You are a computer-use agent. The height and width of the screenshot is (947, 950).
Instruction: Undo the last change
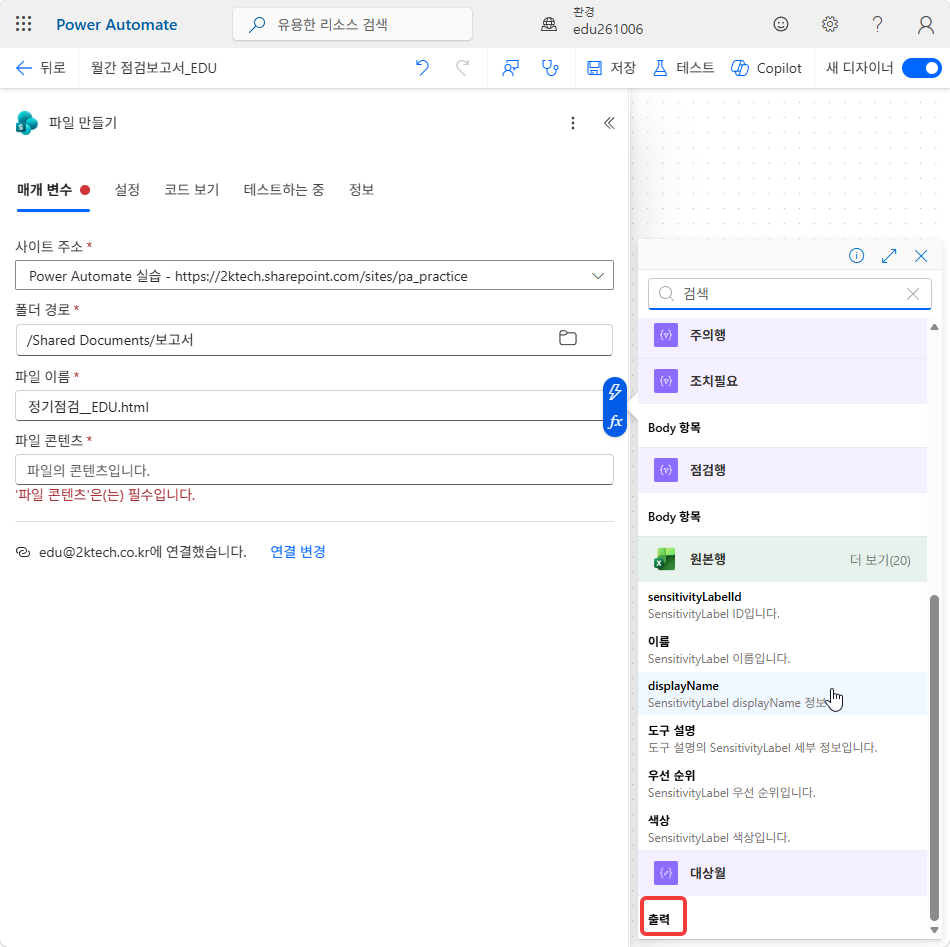(422, 68)
